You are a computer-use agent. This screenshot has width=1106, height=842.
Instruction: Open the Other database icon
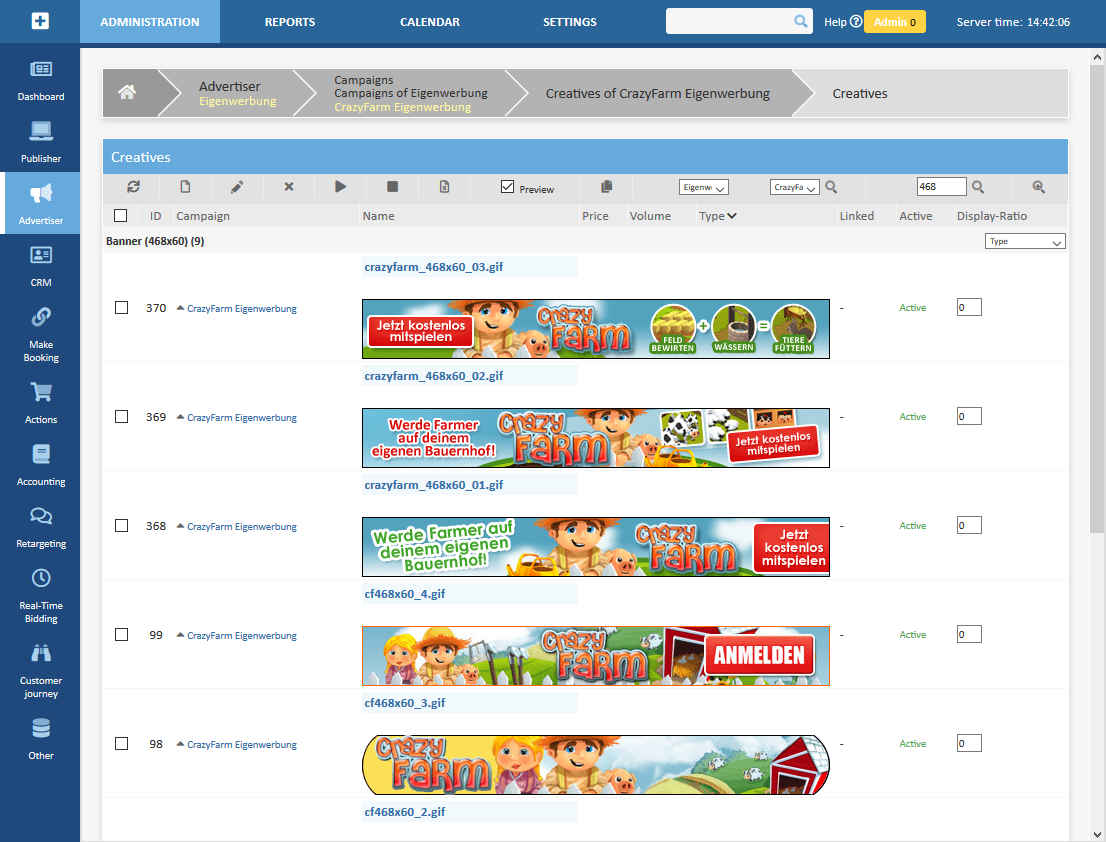(x=41, y=728)
